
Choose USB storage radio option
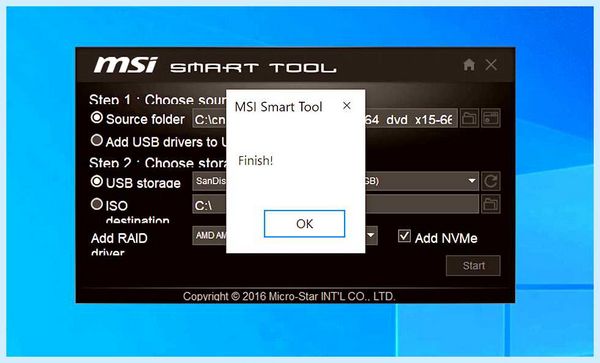[97, 181]
